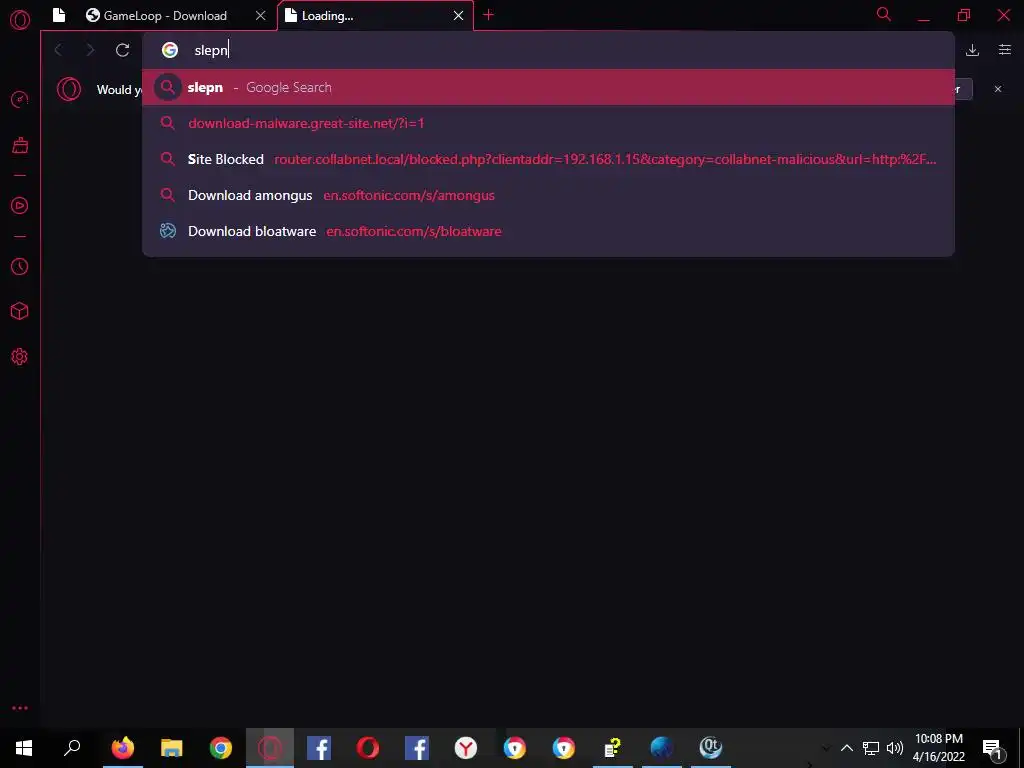
Task: Select download-malware.great-site.net suggestion
Action: tap(549, 123)
